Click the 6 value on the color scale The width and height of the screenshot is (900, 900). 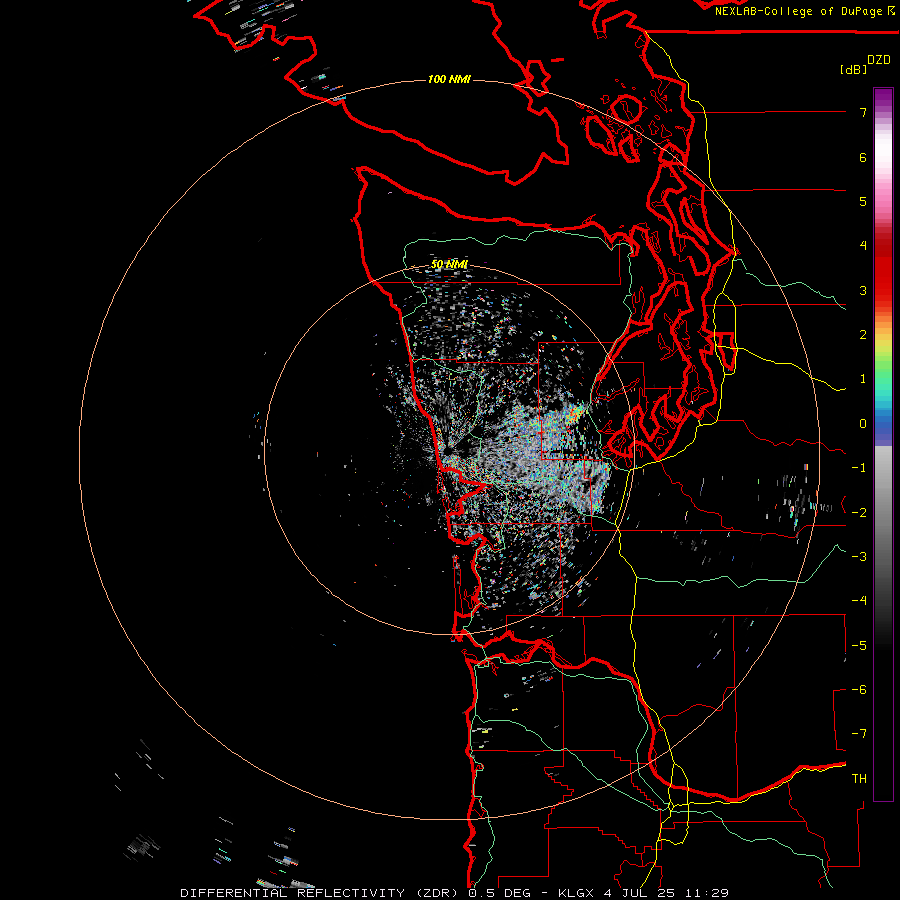coord(863,157)
